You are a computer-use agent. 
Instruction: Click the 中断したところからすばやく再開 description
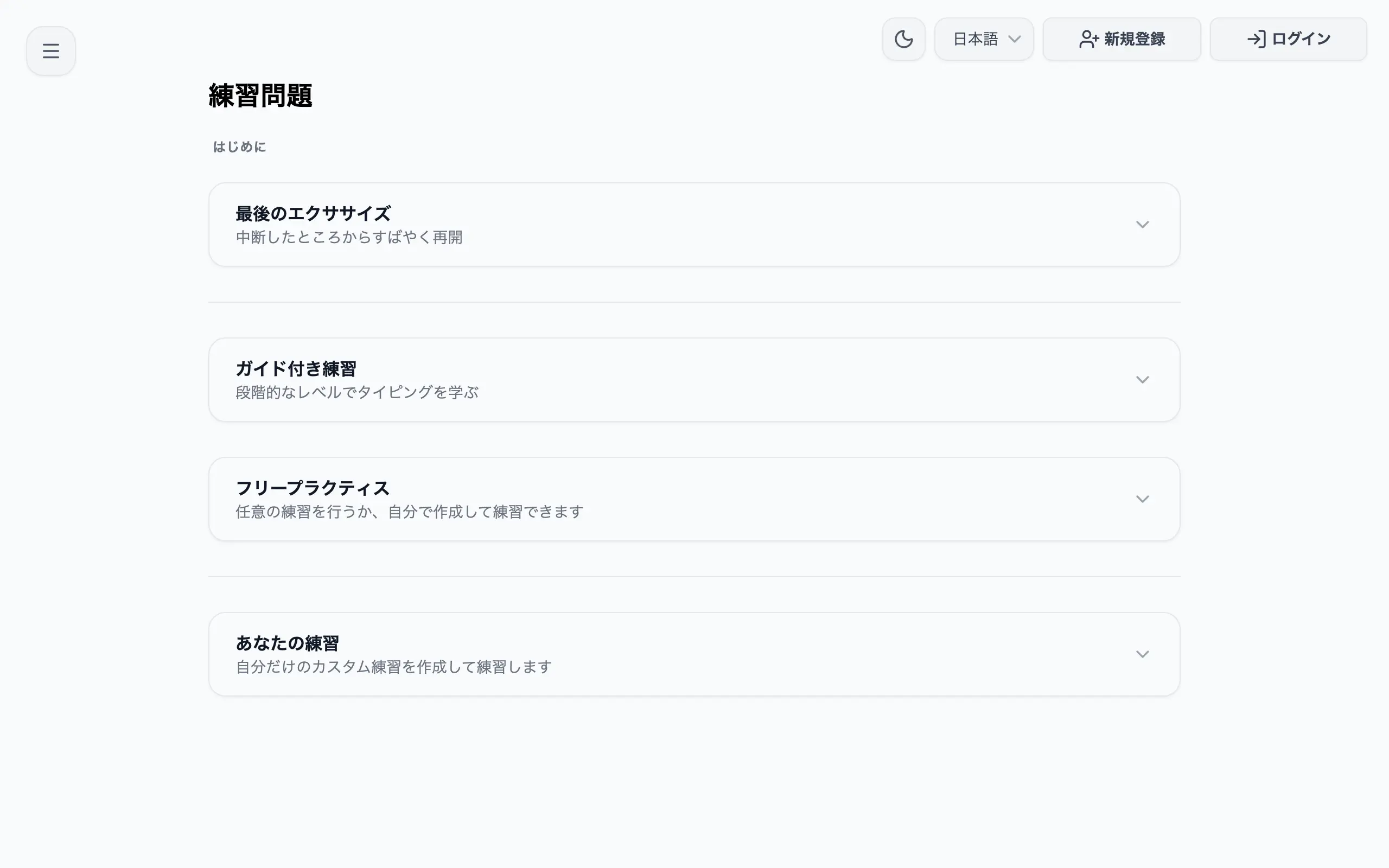349,237
